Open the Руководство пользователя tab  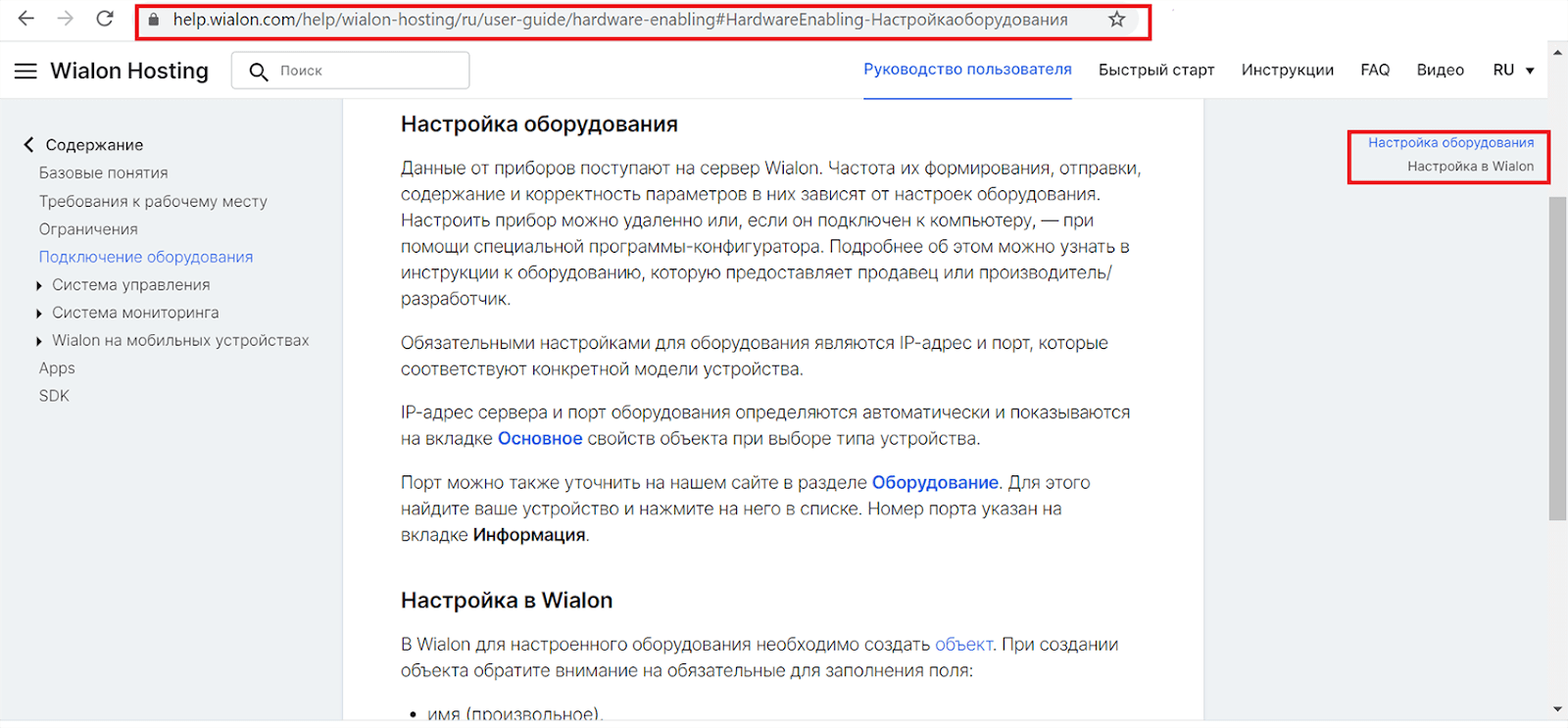pyautogui.click(x=967, y=70)
